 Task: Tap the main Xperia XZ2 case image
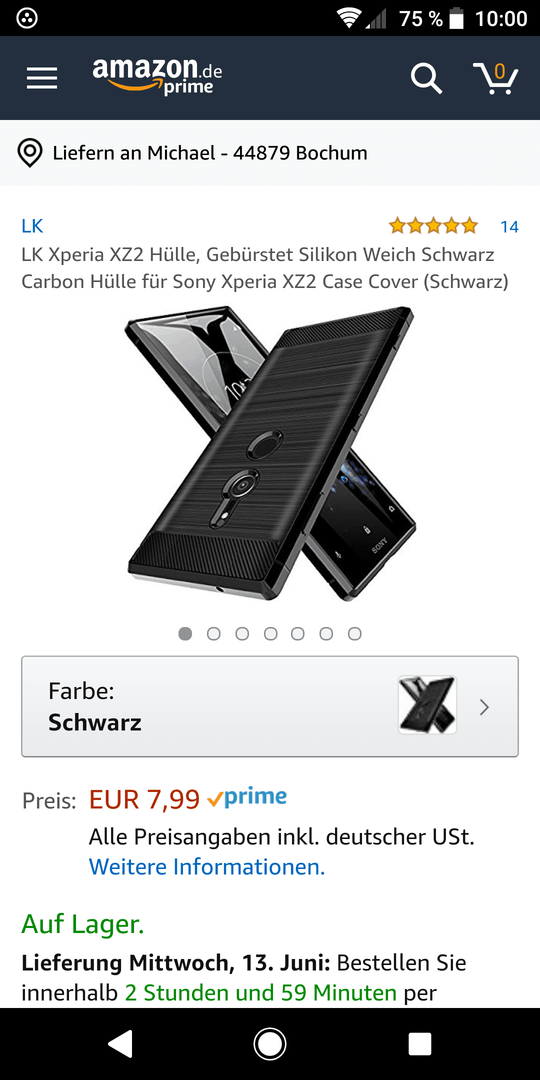point(270,455)
